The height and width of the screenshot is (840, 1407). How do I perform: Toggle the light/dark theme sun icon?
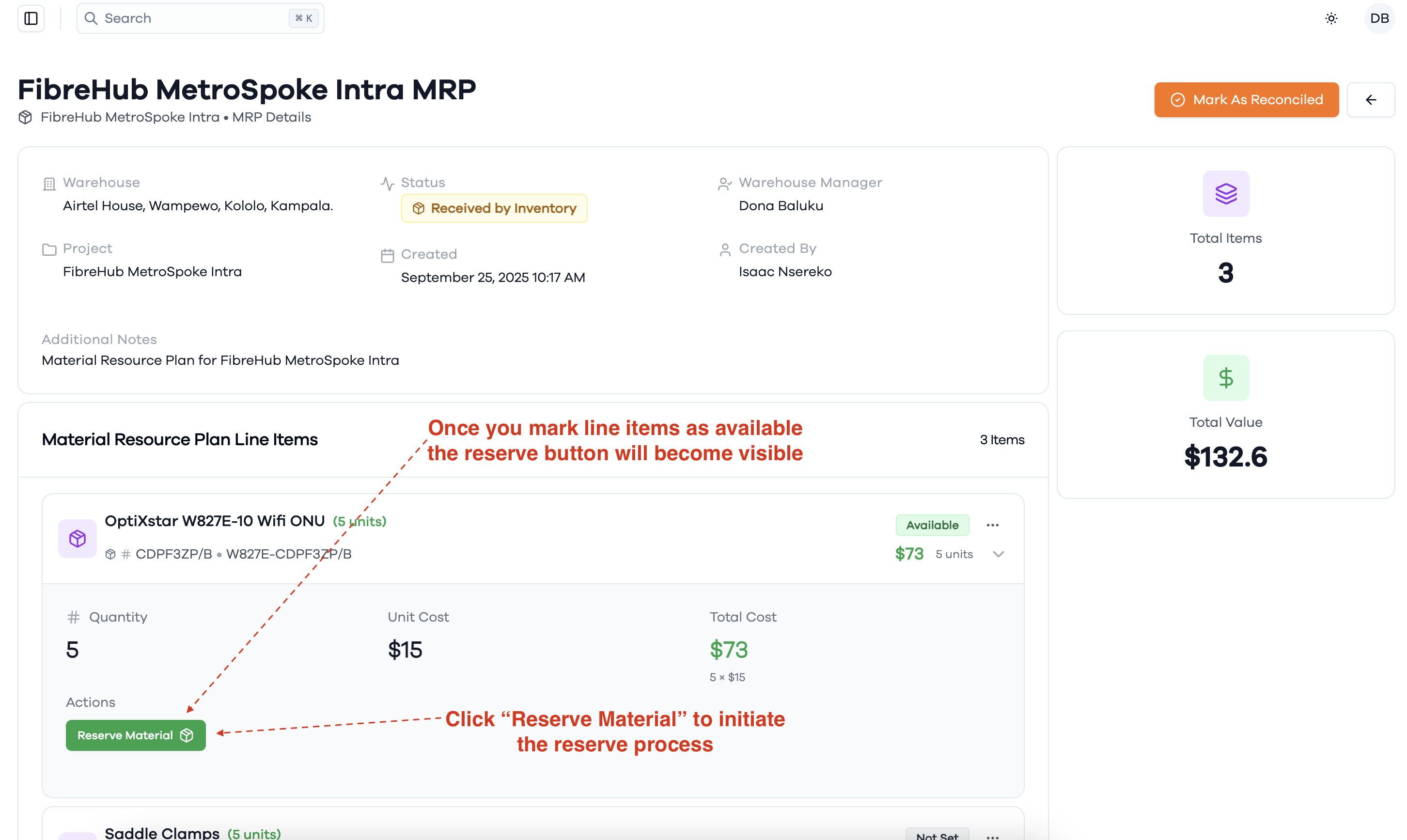(1331, 18)
